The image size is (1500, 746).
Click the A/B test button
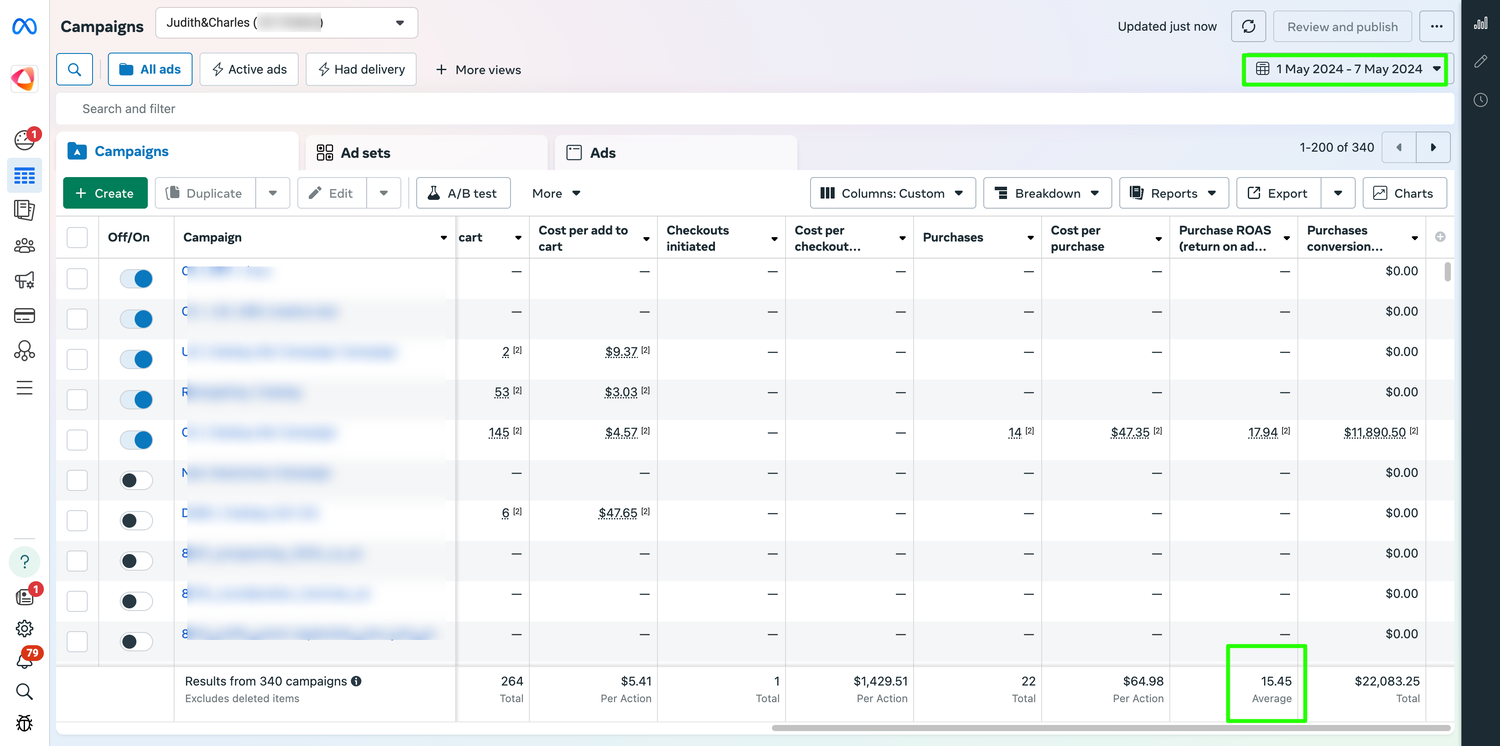[463, 193]
